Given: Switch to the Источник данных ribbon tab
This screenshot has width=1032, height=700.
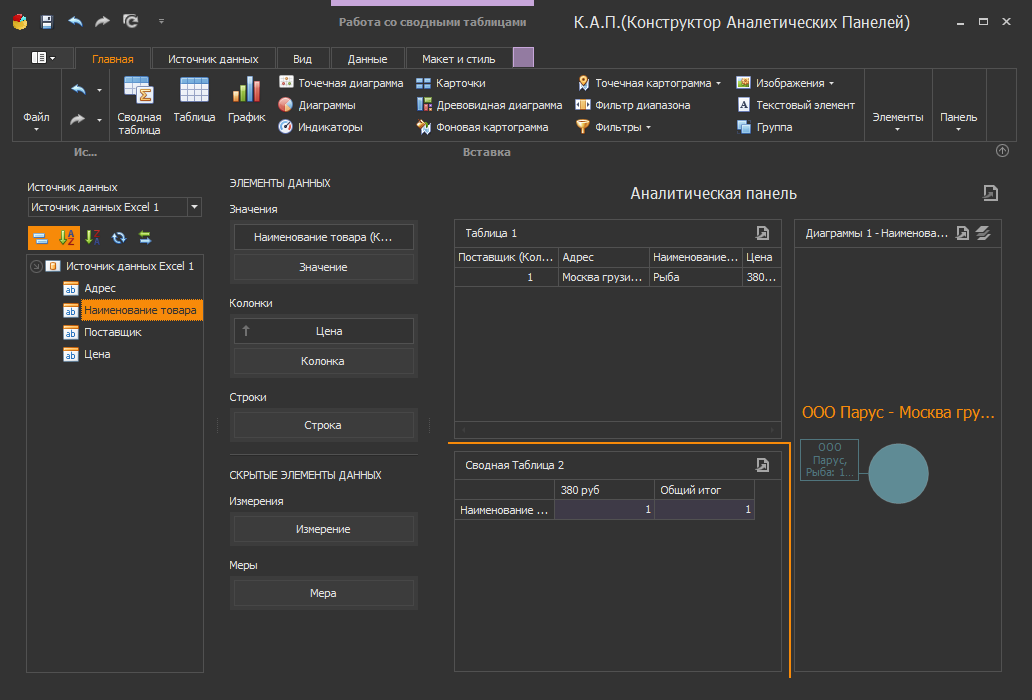Looking at the screenshot, I should click(213, 59).
